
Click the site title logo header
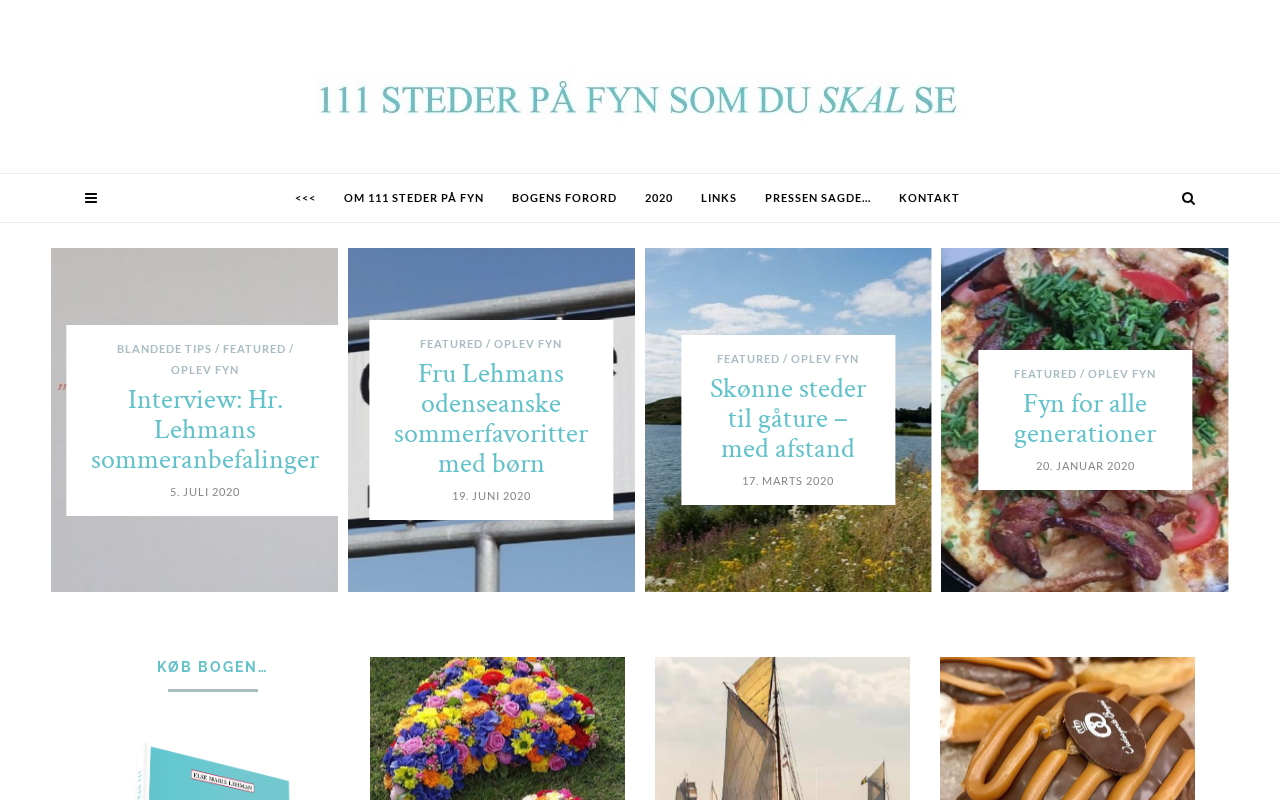(x=638, y=100)
